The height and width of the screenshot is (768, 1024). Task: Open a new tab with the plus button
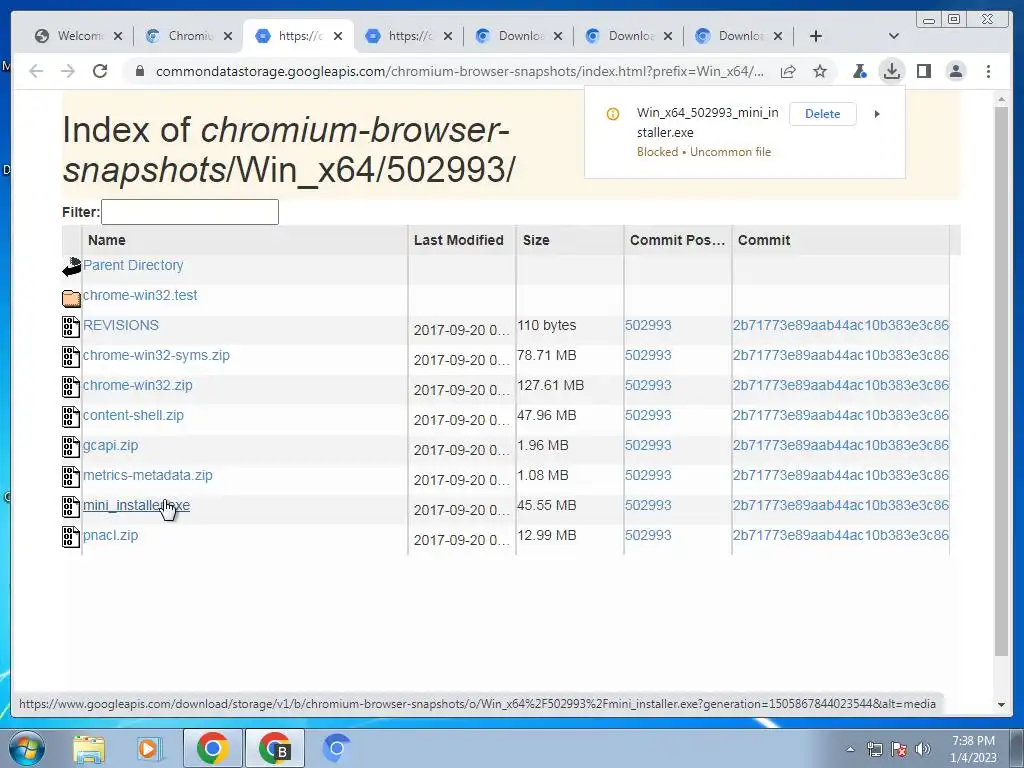pyautogui.click(x=816, y=36)
